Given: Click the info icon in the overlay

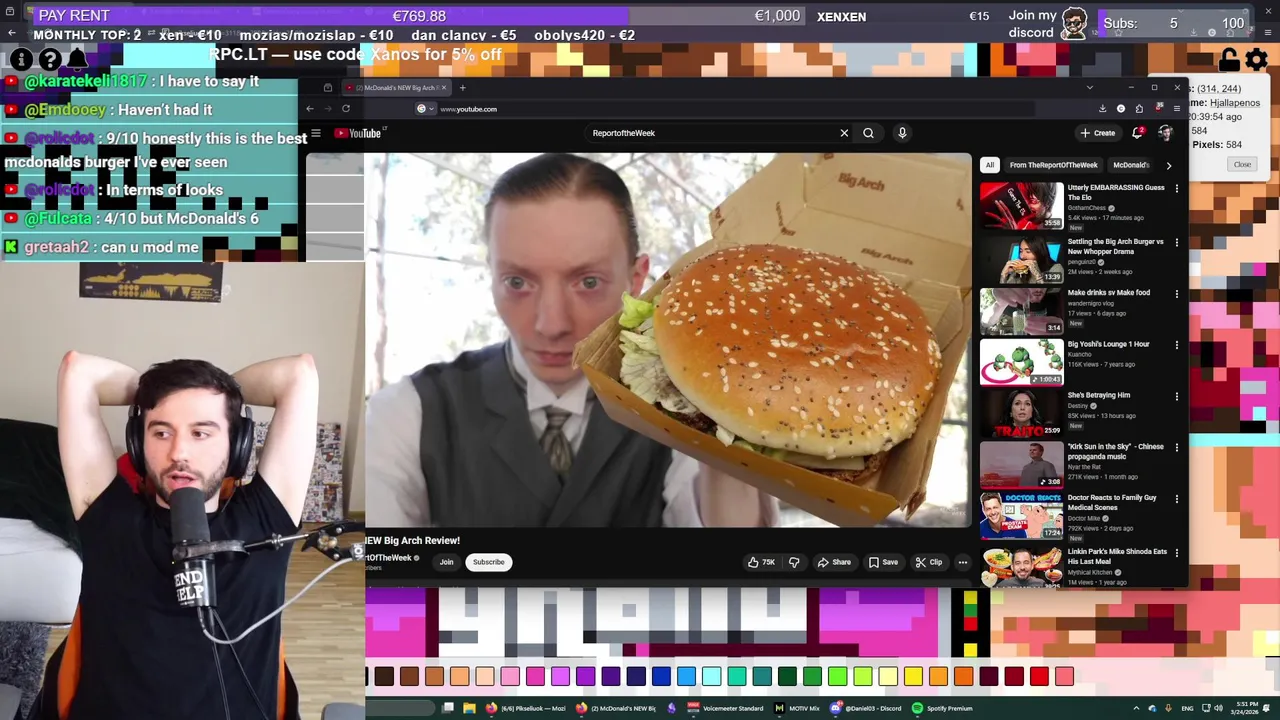Looking at the screenshot, I should click(x=21, y=60).
